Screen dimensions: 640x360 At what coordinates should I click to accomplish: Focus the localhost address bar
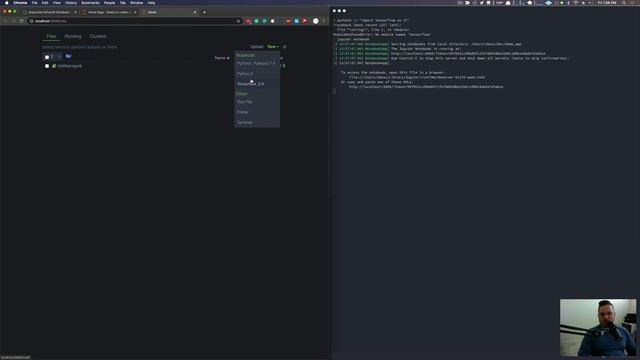pos(135,21)
